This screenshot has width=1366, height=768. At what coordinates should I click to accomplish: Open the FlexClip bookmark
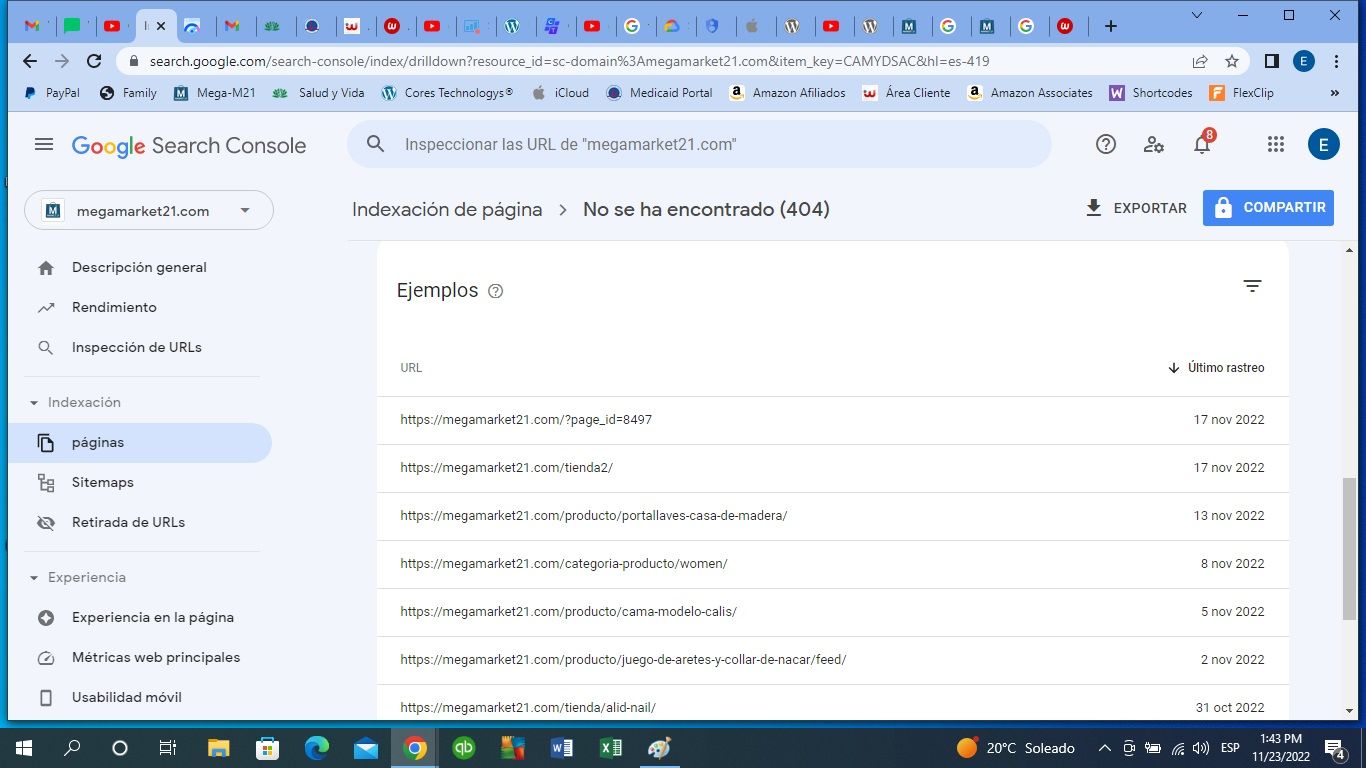pos(1241,93)
